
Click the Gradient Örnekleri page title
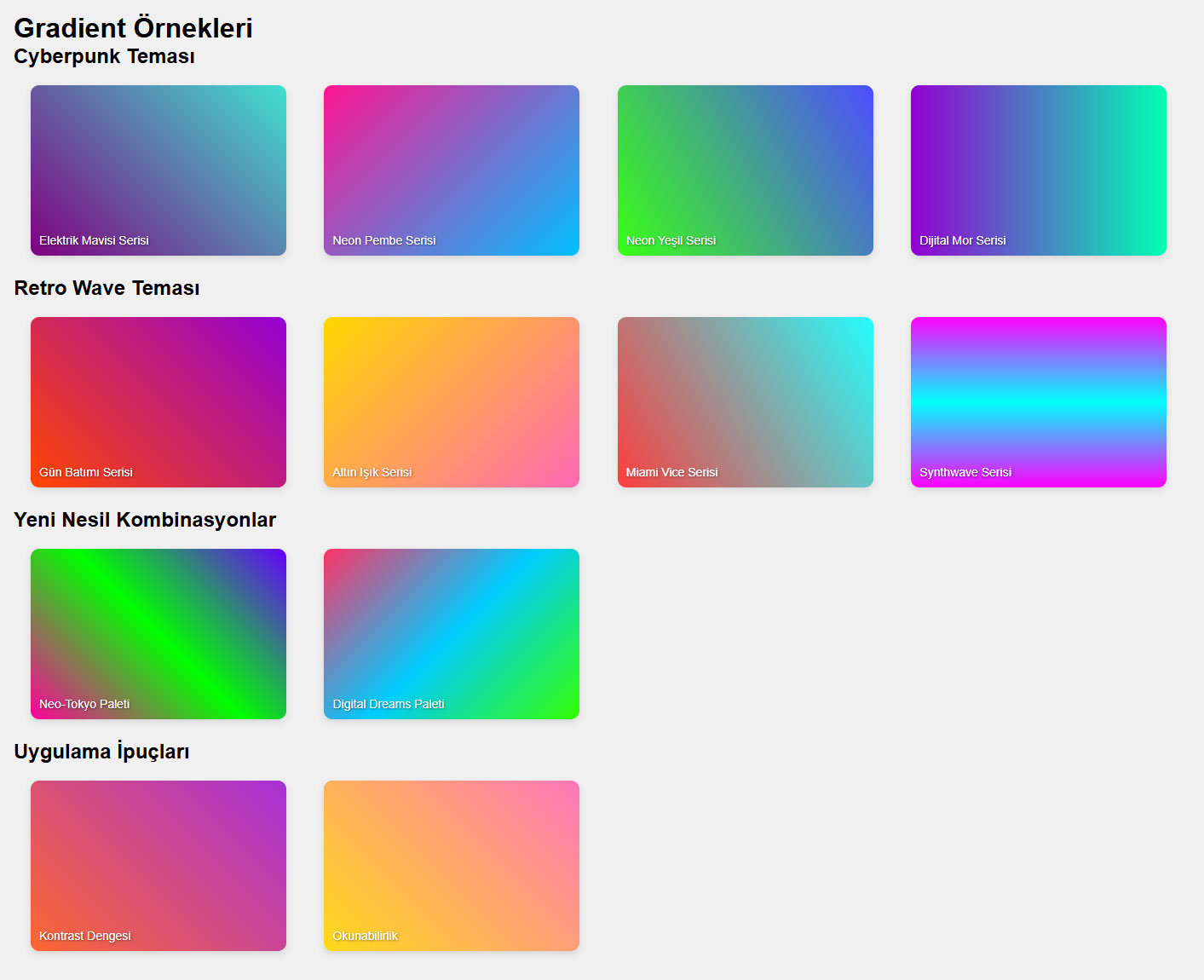click(x=132, y=27)
